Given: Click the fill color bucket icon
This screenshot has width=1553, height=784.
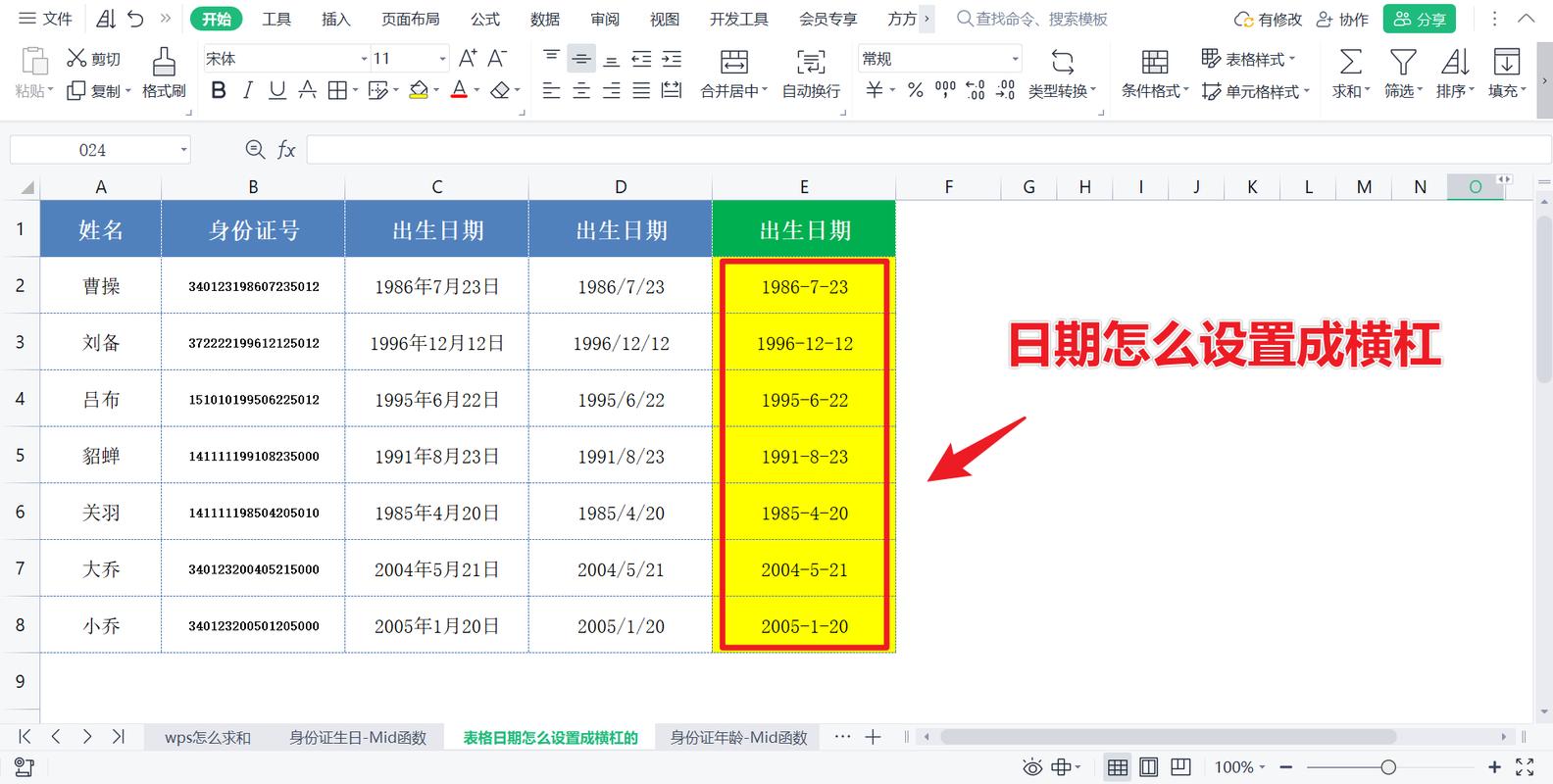Looking at the screenshot, I should pos(419,91).
